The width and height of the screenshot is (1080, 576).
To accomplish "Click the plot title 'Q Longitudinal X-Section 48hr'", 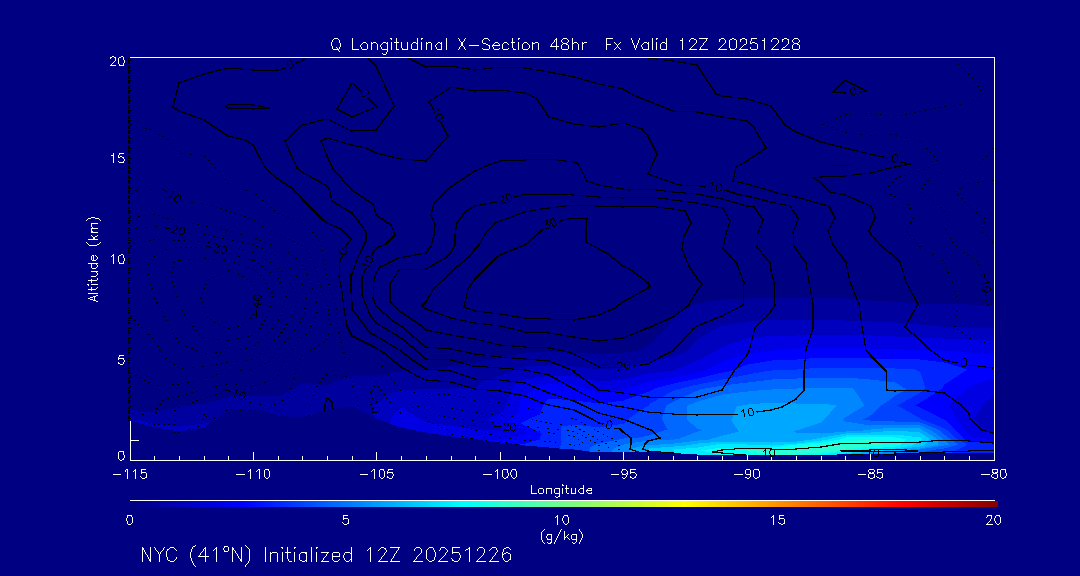I will (459, 45).
